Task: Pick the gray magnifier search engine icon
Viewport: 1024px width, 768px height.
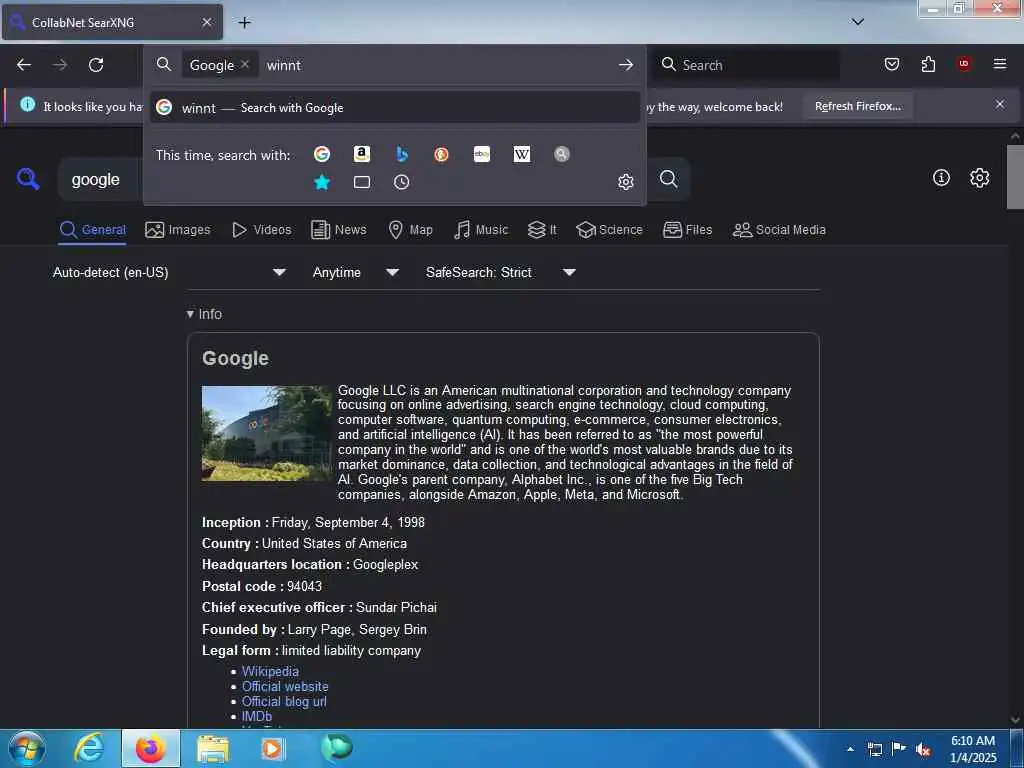Action: (562, 154)
